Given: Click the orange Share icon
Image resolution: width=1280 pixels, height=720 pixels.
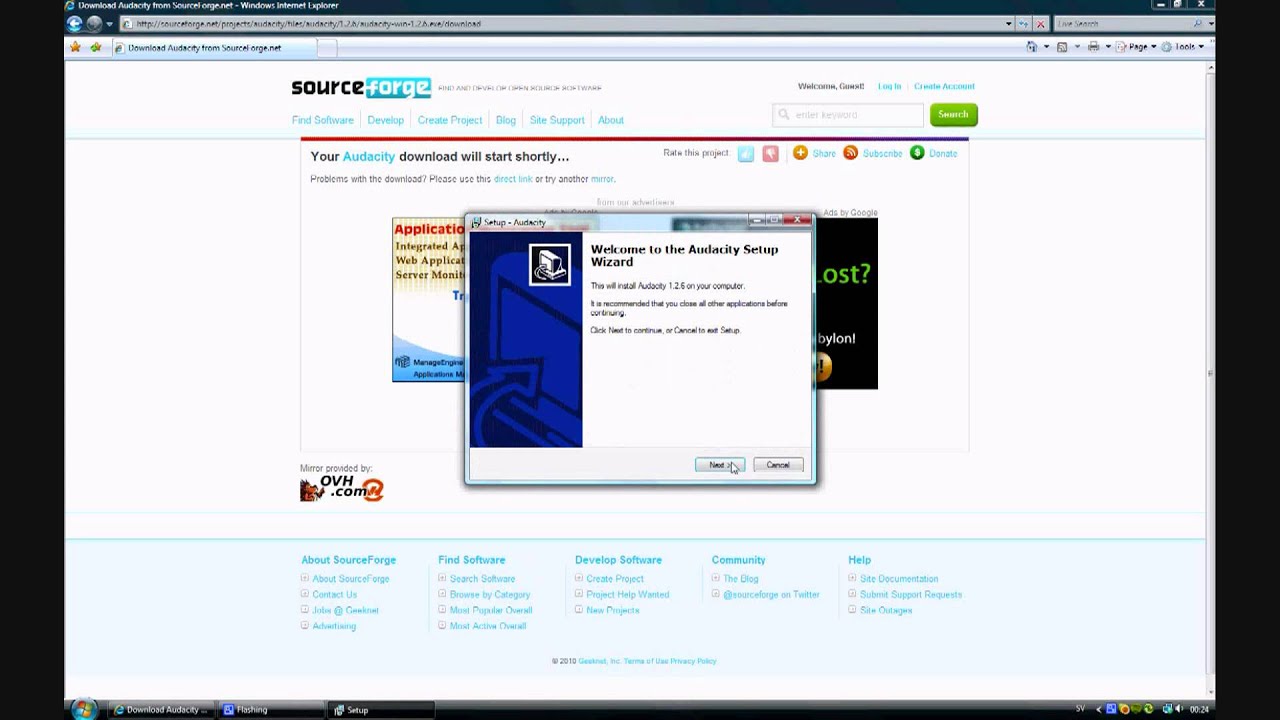Looking at the screenshot, I should 800,153.
